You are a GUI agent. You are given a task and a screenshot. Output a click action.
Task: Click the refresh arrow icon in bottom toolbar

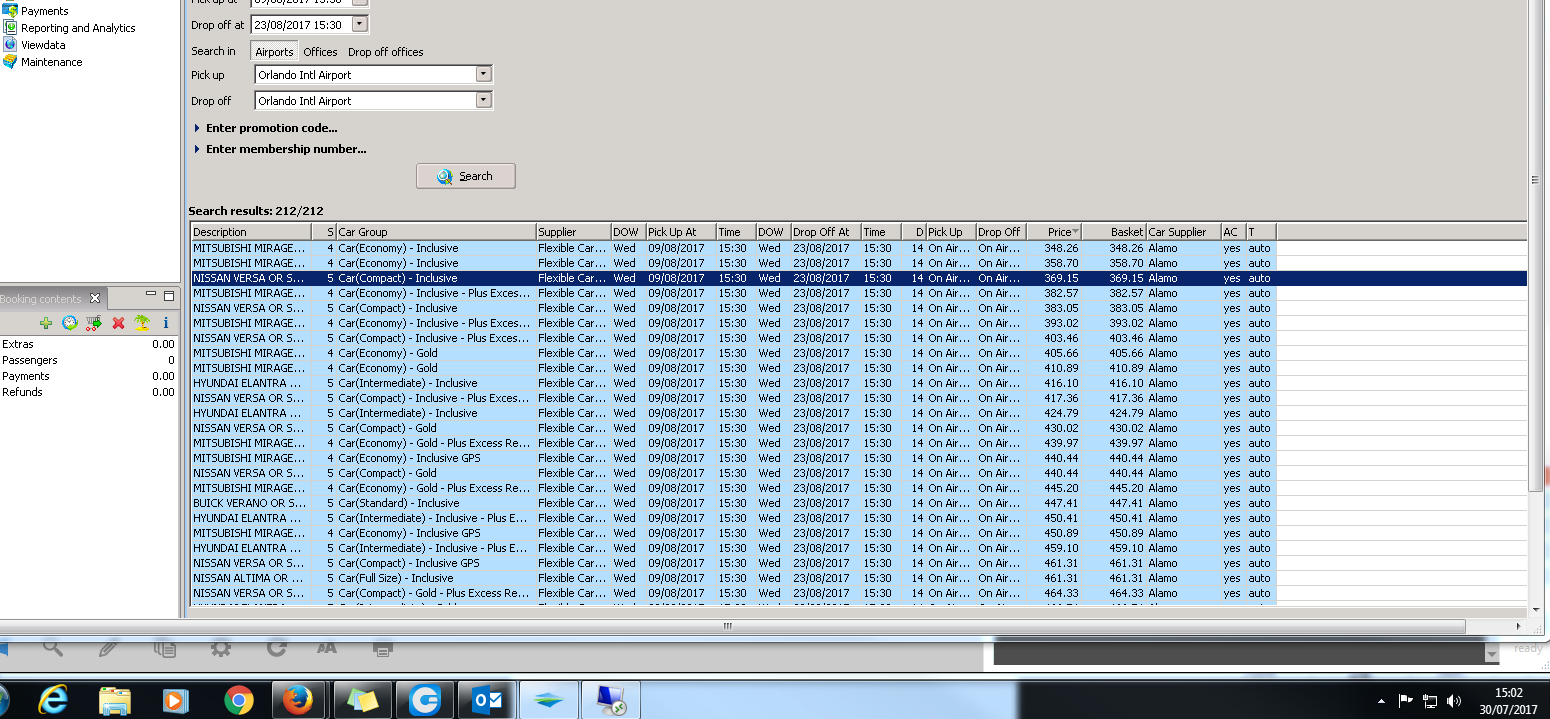pos(277,648)
